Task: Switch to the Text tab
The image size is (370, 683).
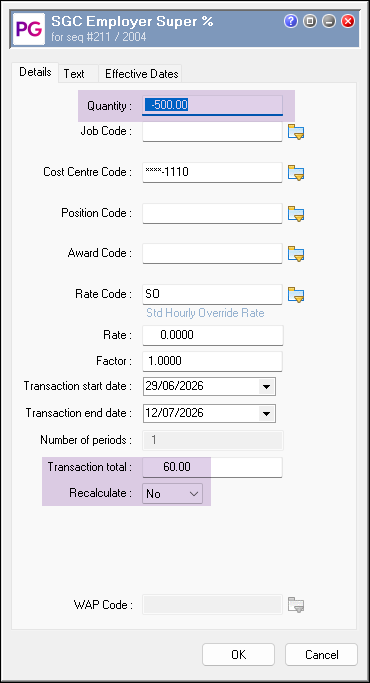Action: [74, 74]
